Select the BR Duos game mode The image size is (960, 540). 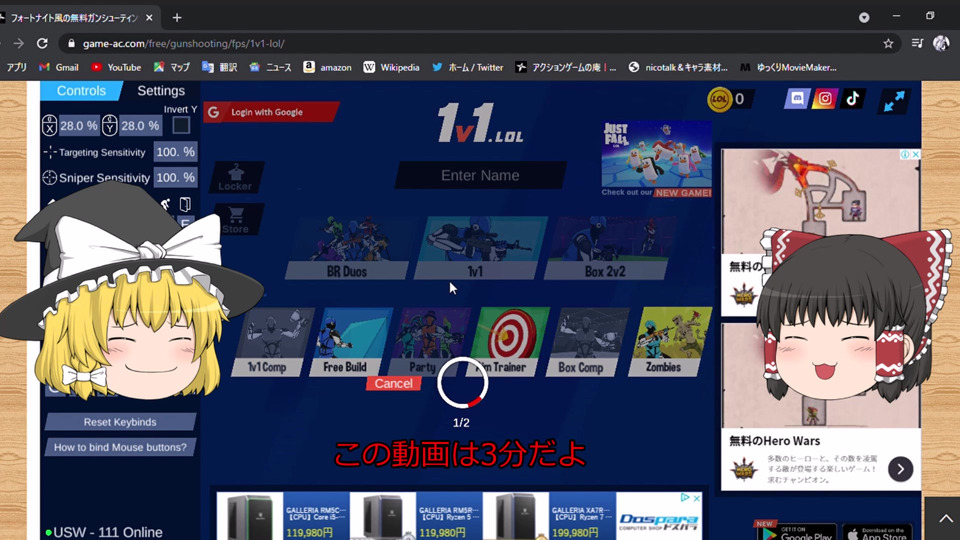click(347, 248)
